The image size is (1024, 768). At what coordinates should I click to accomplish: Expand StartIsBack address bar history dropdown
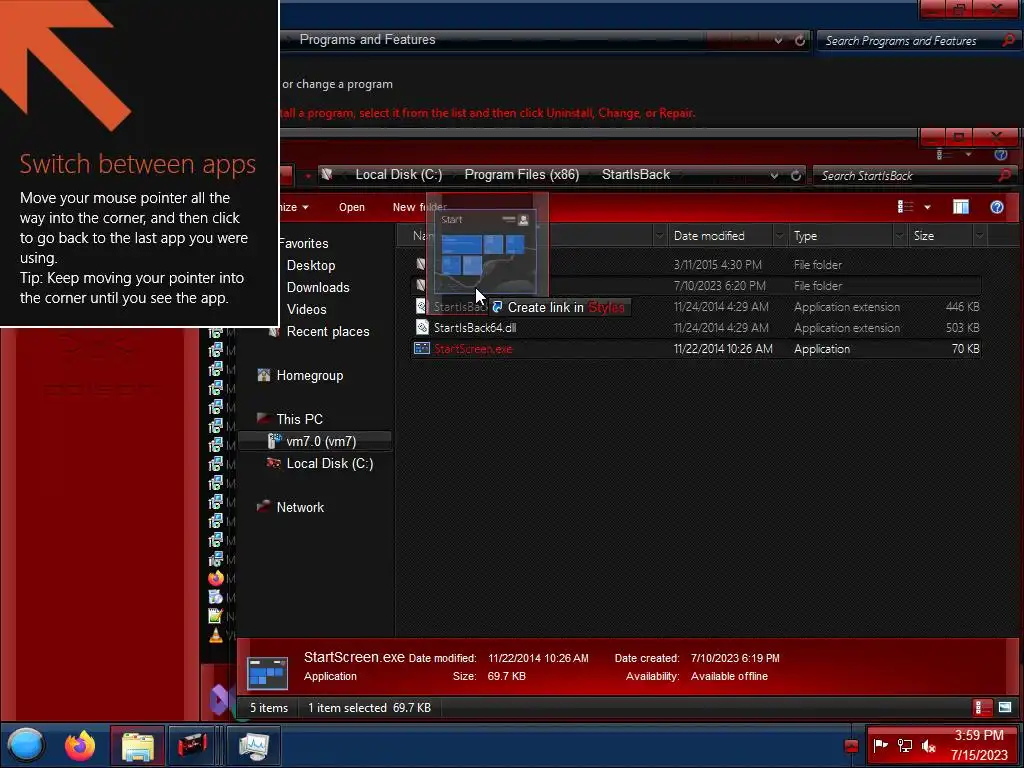coord(774,175)
